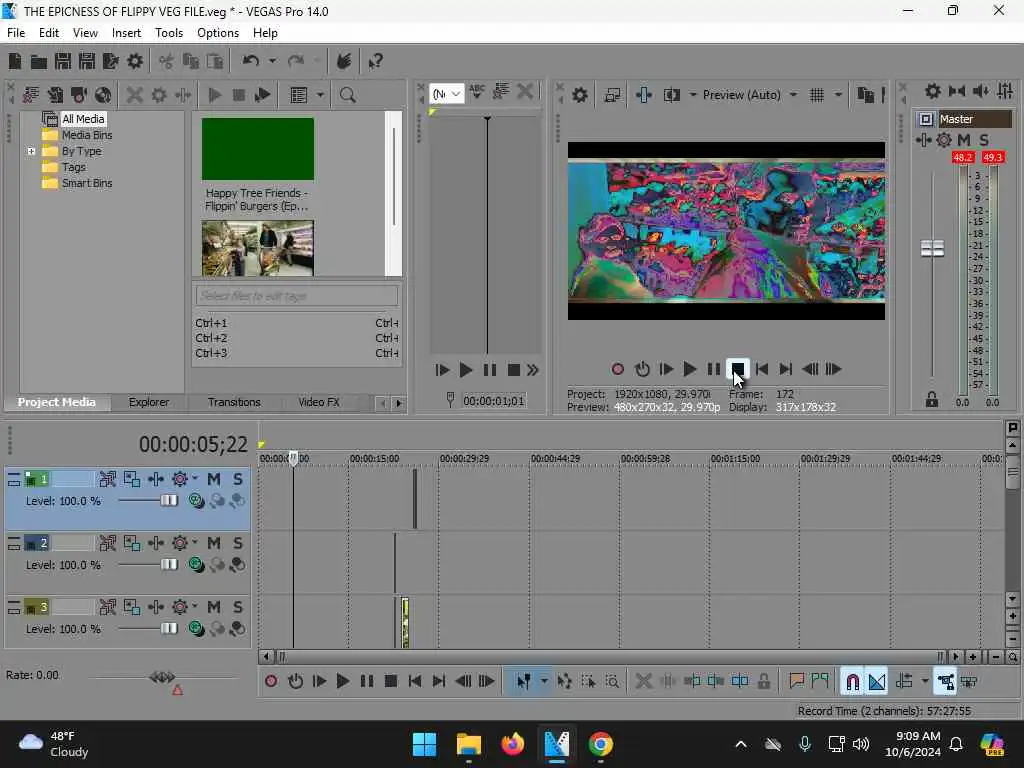Select the Tags folder in media tree
This screenshot has height=768, width=1024.
tap(74, 167)
